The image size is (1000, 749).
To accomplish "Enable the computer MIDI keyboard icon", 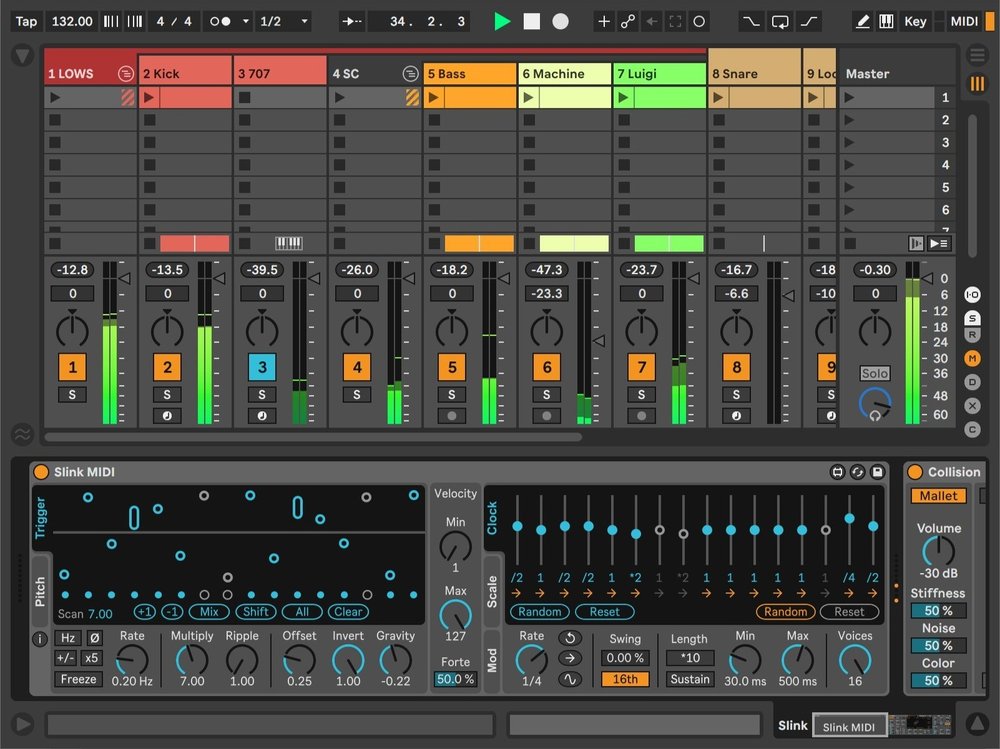I will click(x=886, y=21).
